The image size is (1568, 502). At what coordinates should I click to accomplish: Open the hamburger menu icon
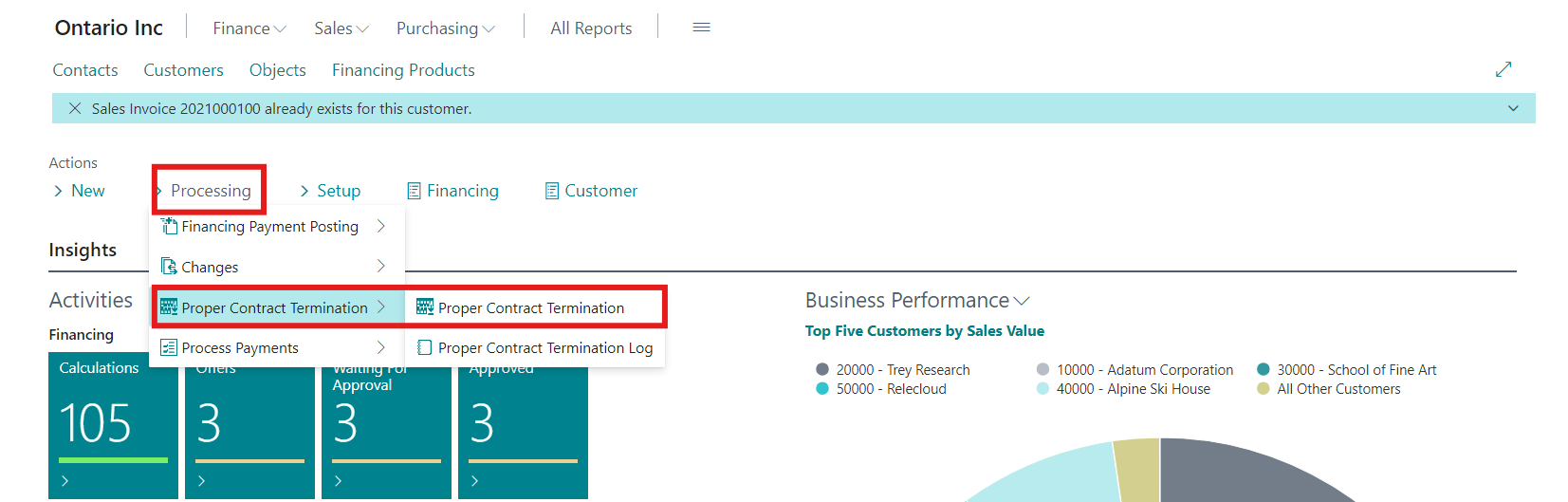pos(701,28)
